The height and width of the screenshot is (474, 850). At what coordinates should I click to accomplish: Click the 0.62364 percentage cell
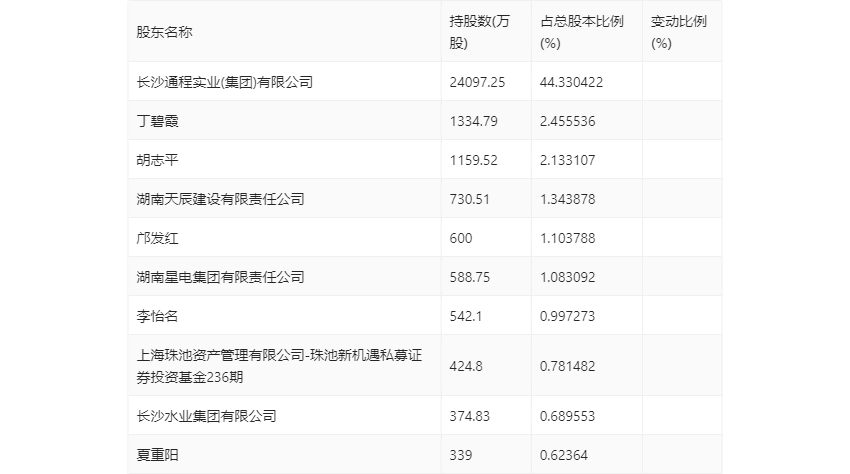[564, 455]
